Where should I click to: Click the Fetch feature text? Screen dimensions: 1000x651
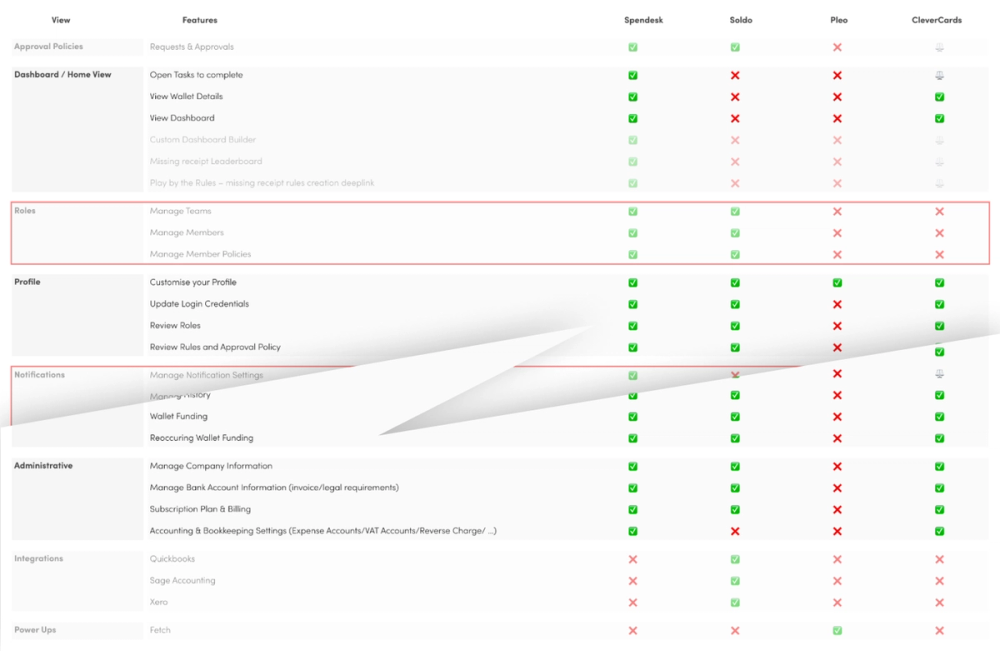[160, 630]
